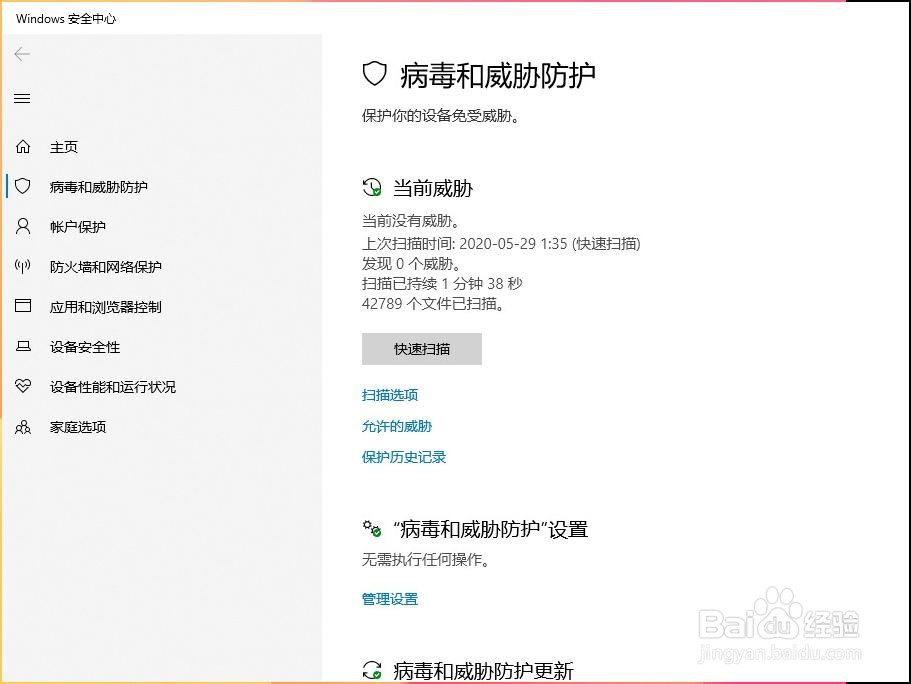Open 设备安全性 section

[85, 347]
